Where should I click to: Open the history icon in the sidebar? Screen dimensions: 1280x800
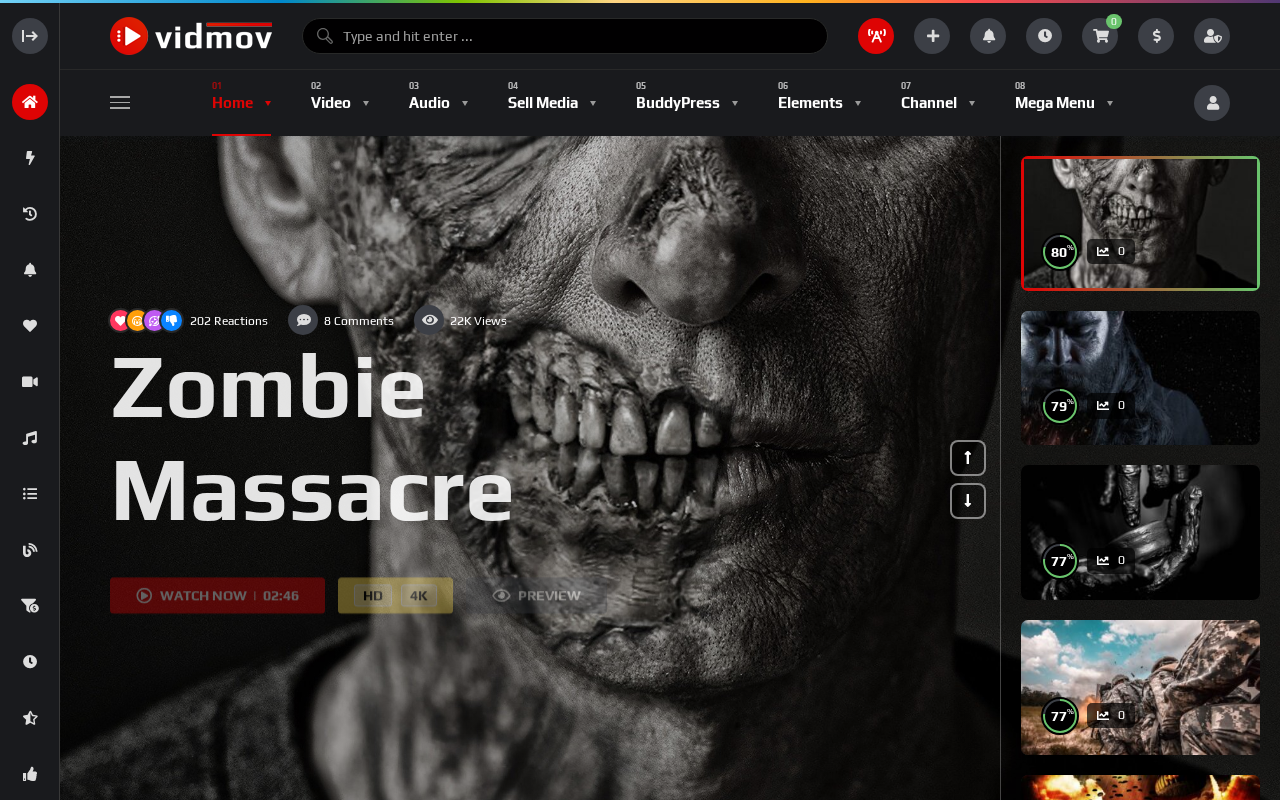(30, 214)
